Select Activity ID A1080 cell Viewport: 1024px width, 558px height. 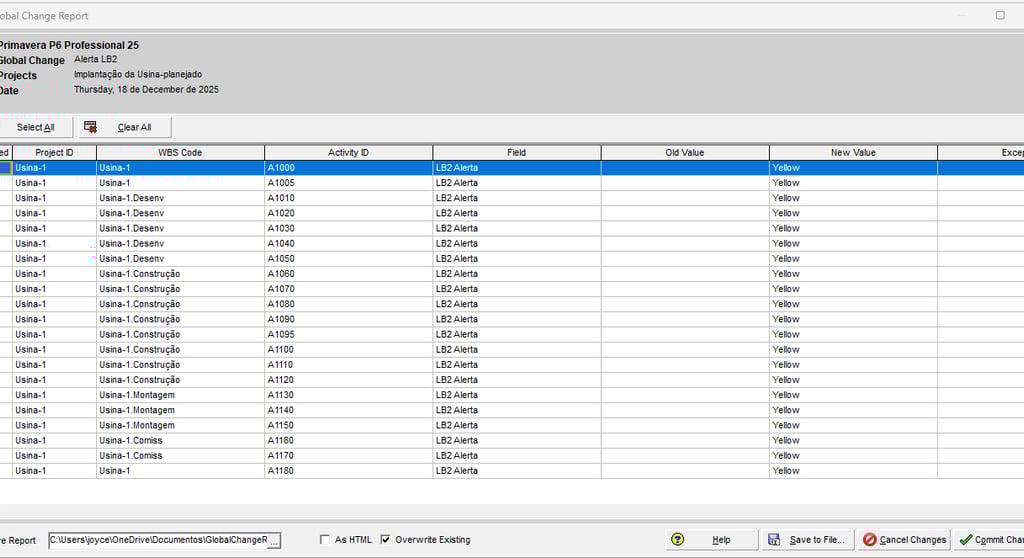349,304
